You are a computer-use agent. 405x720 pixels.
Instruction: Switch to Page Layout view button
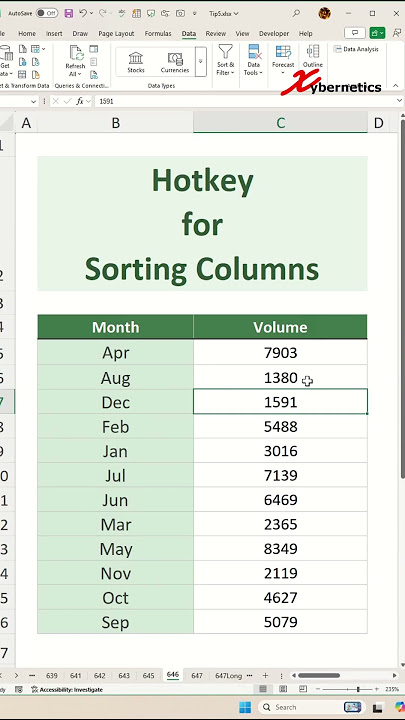[x=283, y=689]
